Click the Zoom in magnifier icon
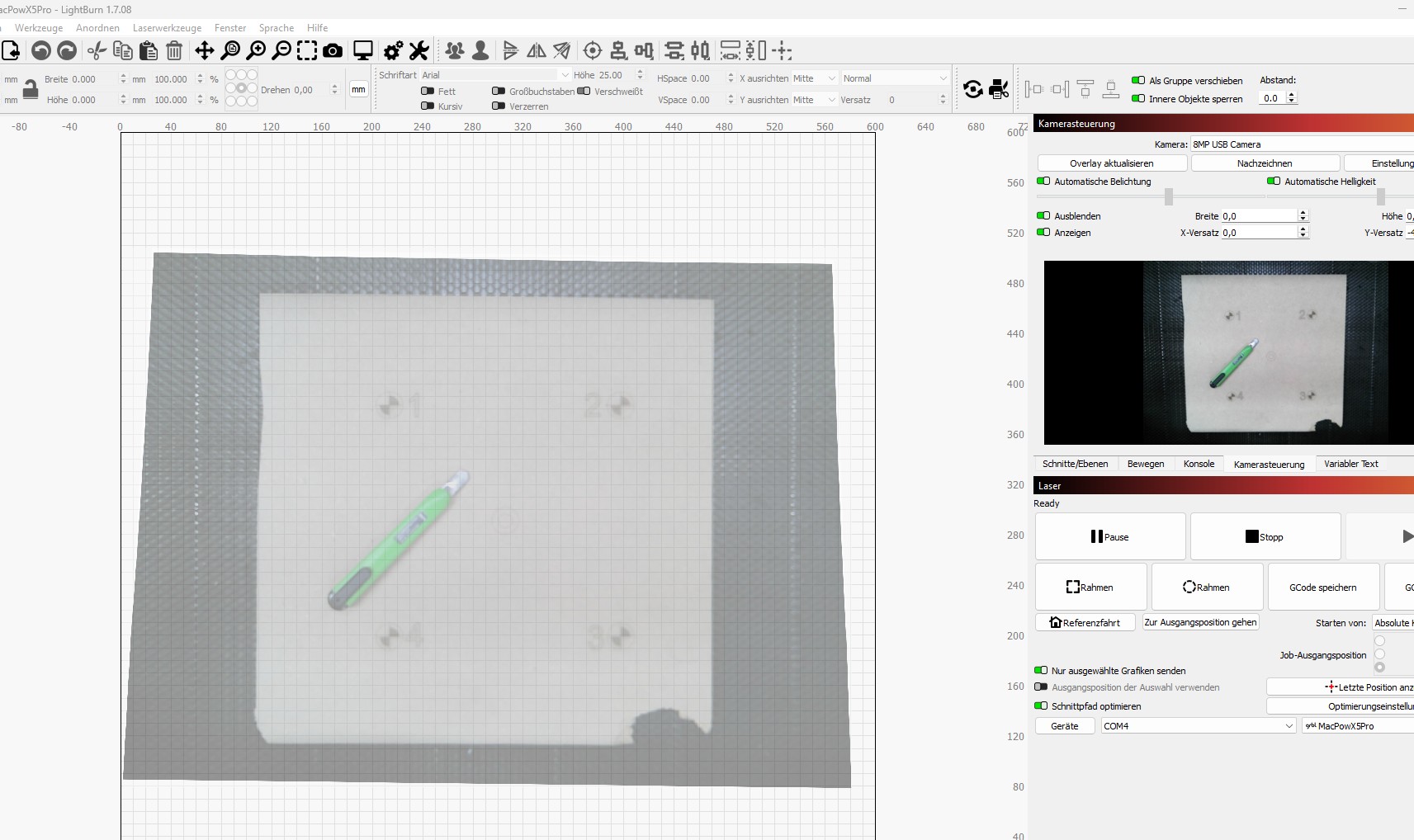Viewport: 1414px width, 840px height. coord(256,50)
